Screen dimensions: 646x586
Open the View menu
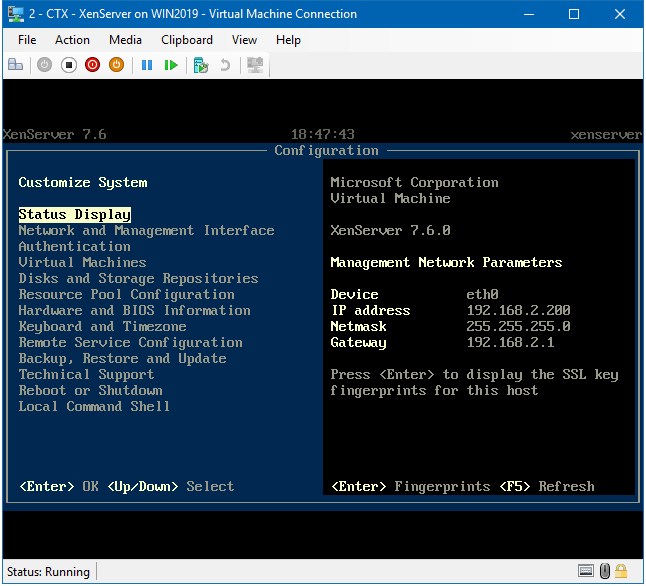pos(244,40)
